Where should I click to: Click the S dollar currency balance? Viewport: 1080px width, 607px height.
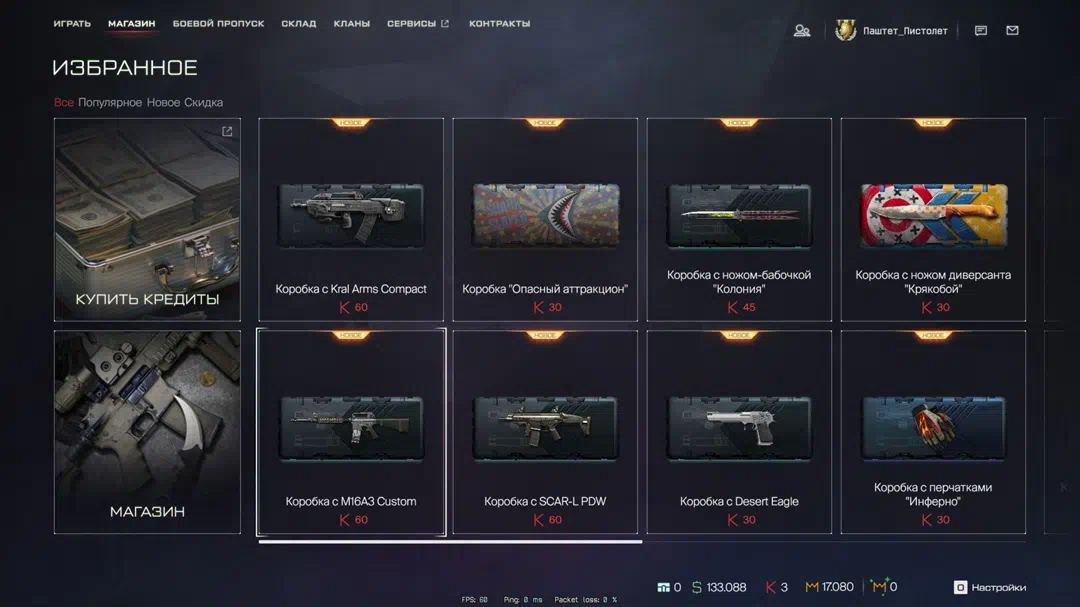coord(719,587)
